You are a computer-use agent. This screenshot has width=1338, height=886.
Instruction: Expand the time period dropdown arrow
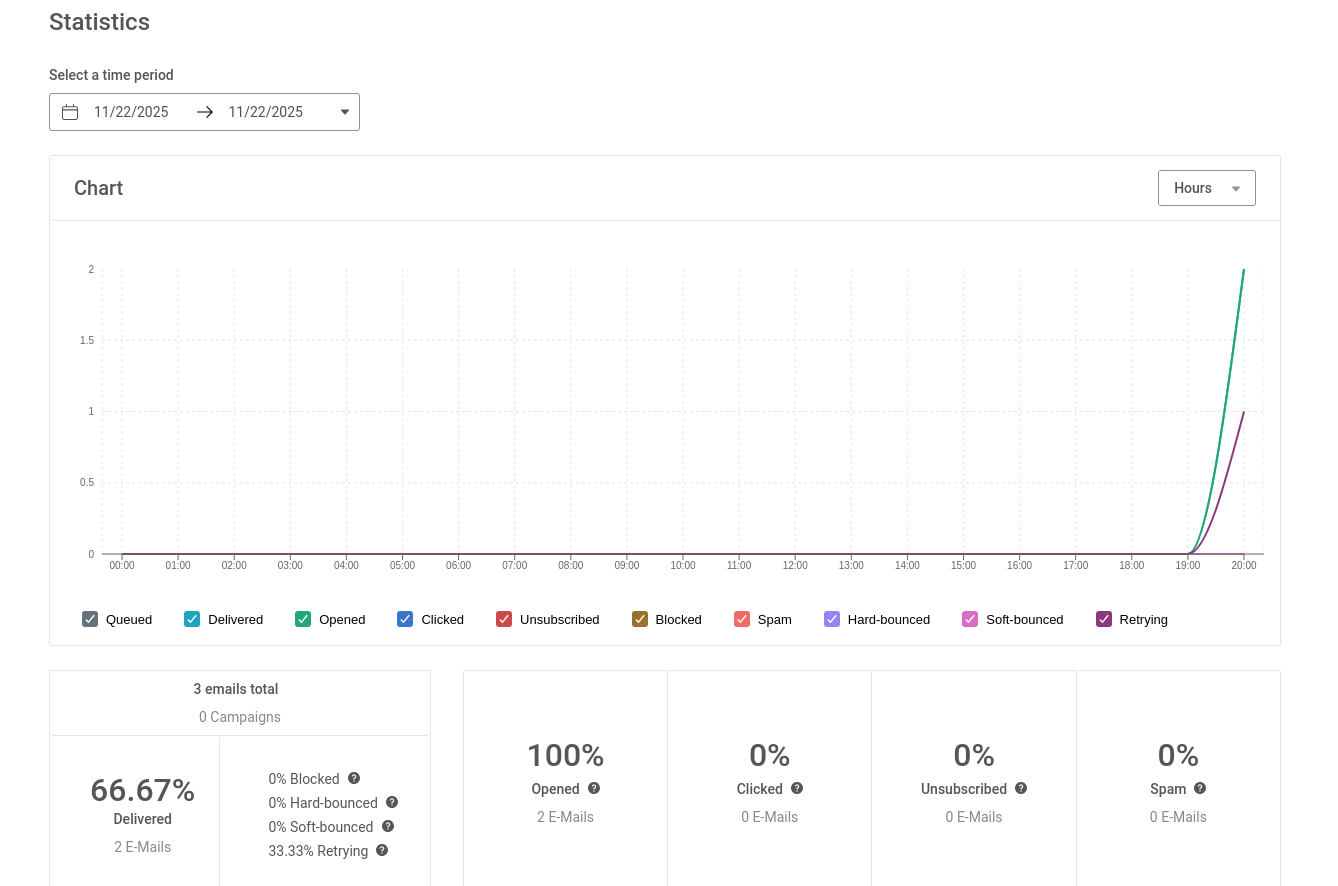pos(345,112)
